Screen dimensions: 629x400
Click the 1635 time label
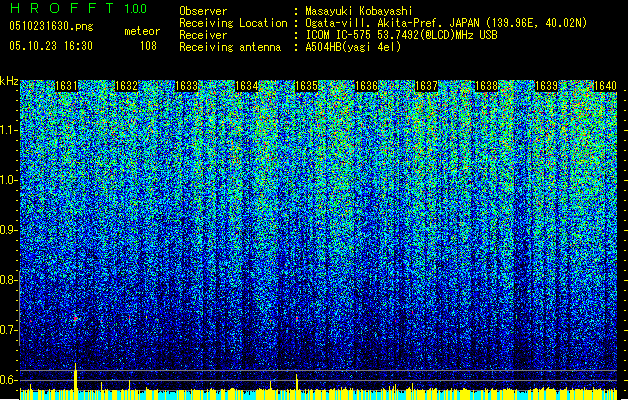[307, 87]
